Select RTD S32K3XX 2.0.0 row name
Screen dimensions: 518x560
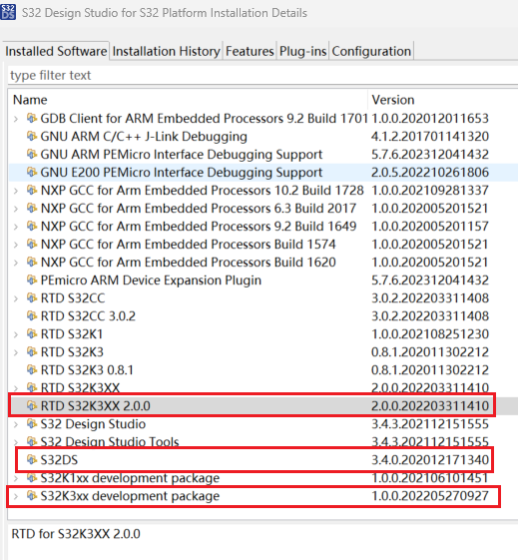95,406
